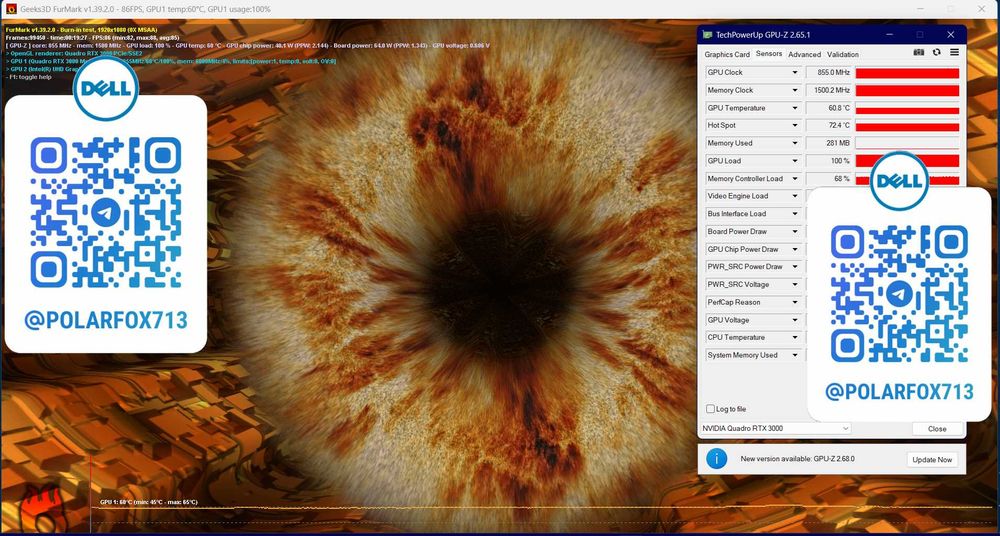This screenshot has height=536, width=1000.
Task: Click the FurMark title bar app icon
Action: click(x=11, y=9)
